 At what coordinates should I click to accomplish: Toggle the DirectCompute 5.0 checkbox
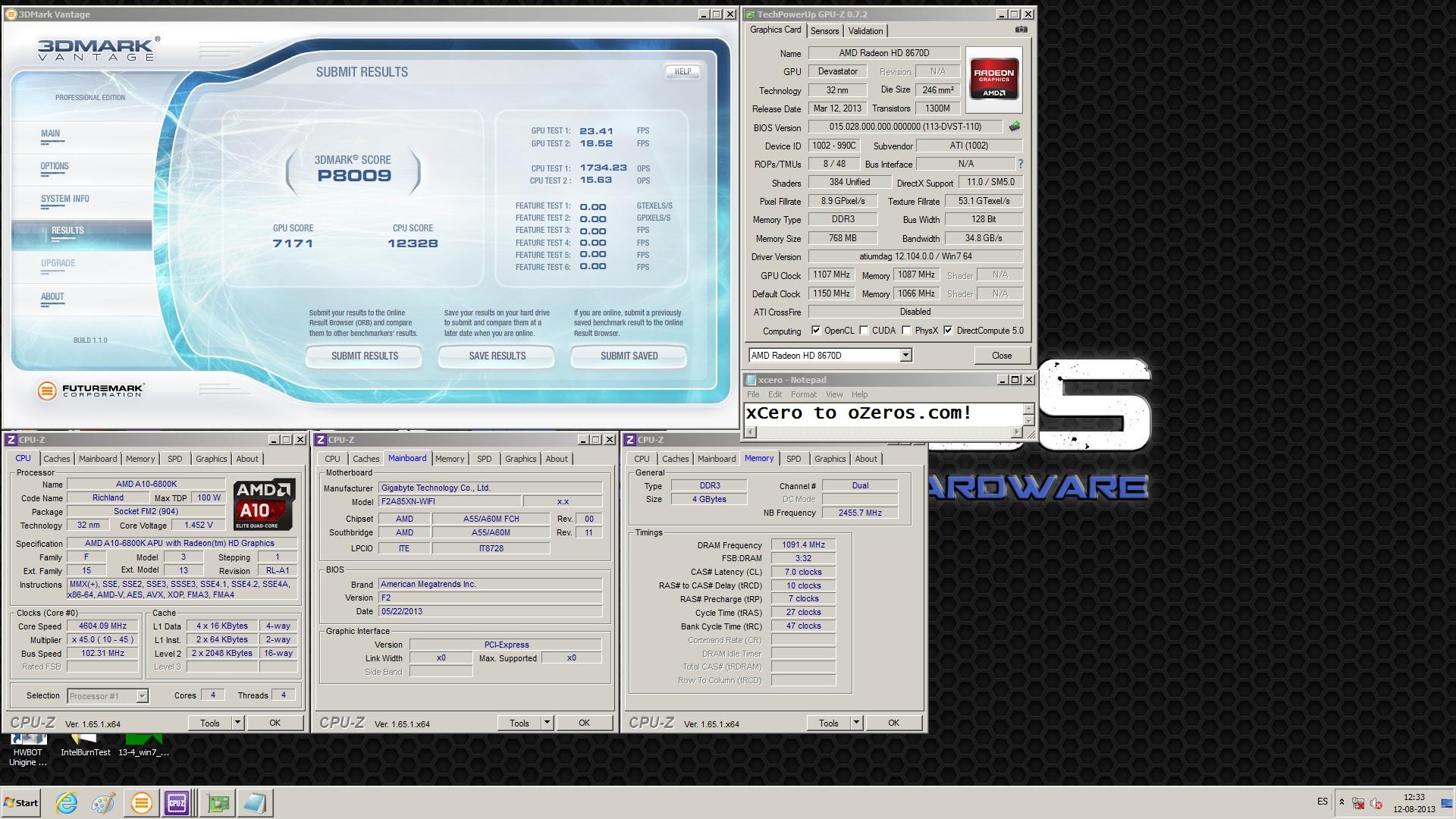[x=948, y=331]
